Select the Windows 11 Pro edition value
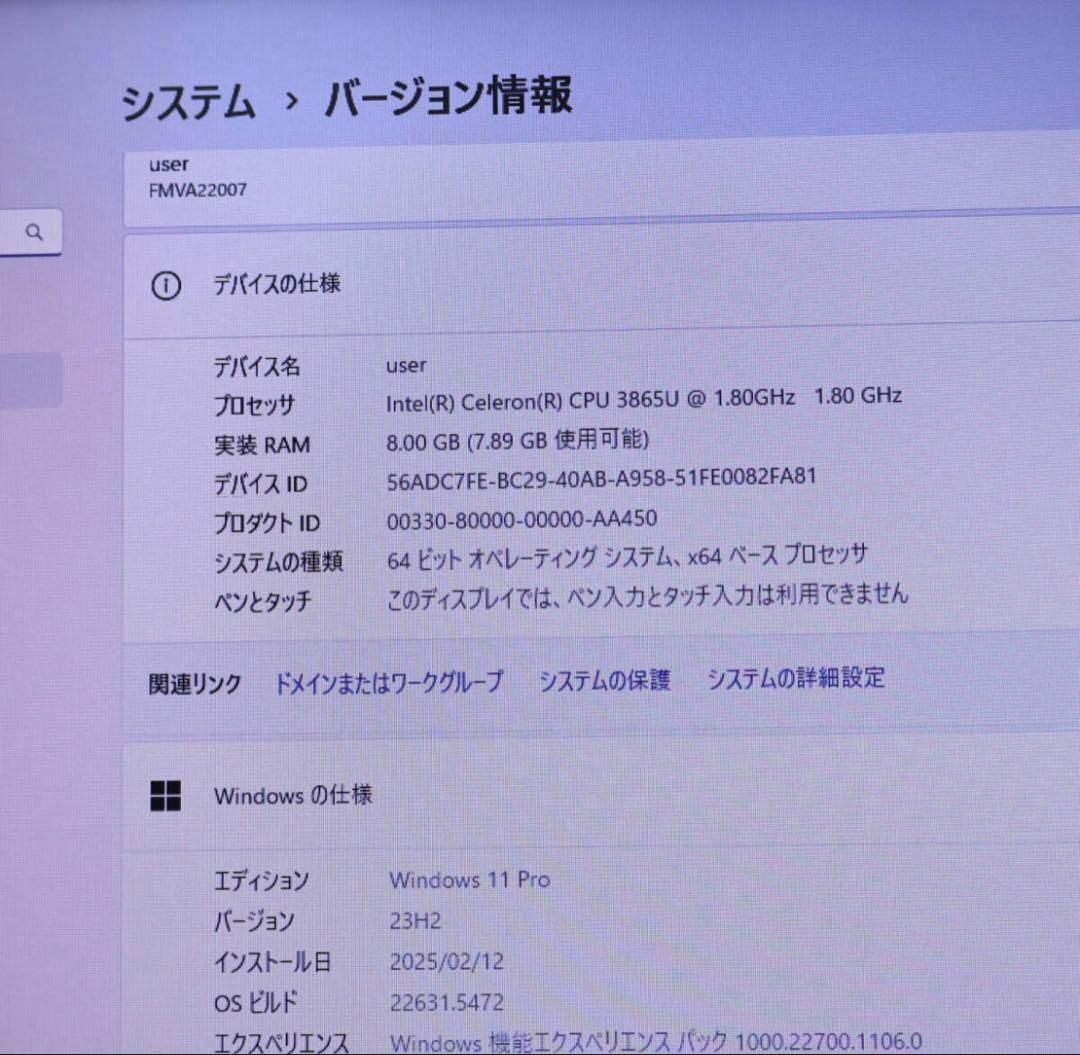 (x=469, y=880)
